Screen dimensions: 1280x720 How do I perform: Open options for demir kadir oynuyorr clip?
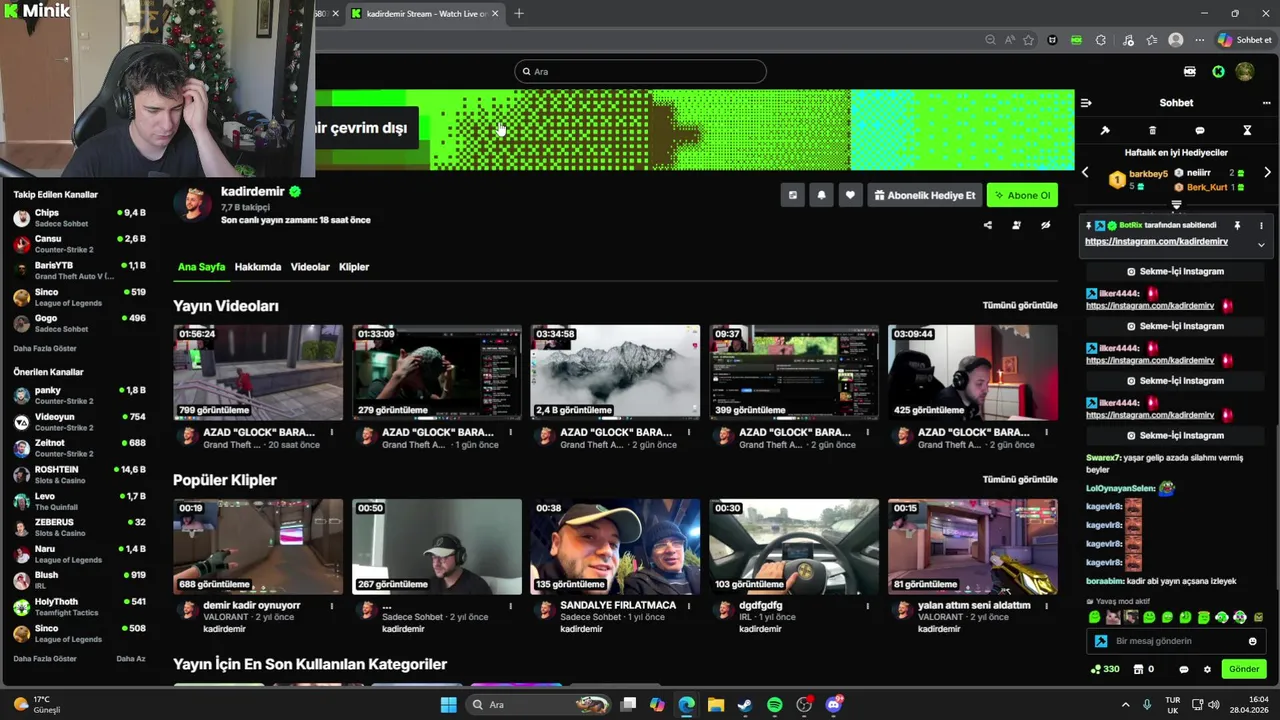coord(332,605)
